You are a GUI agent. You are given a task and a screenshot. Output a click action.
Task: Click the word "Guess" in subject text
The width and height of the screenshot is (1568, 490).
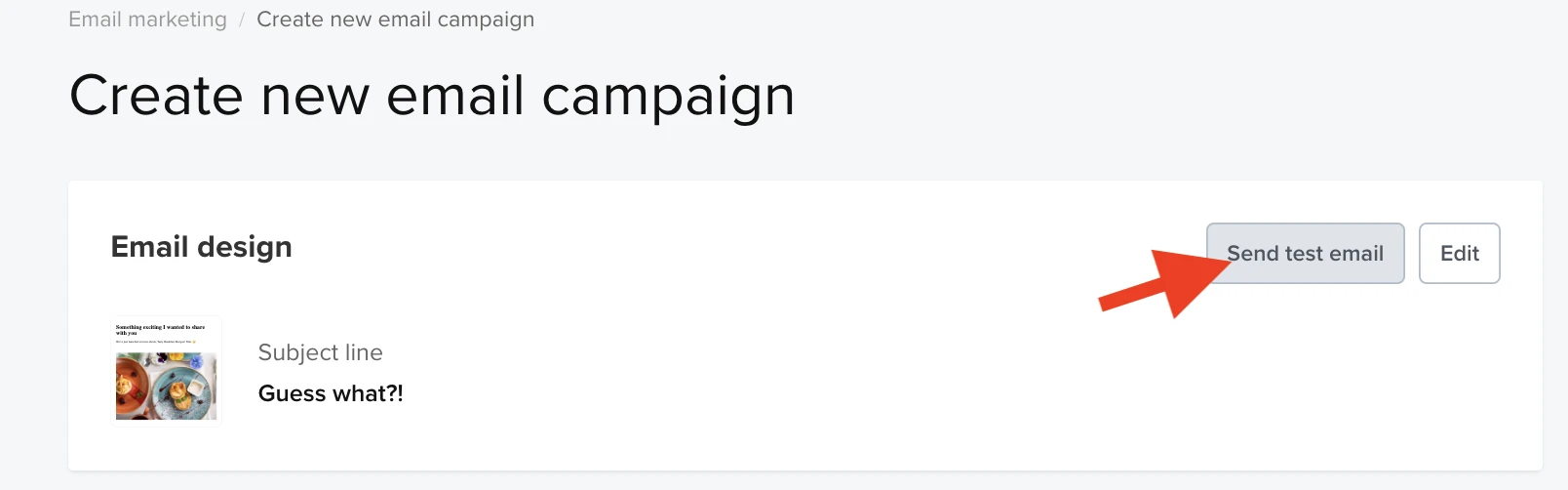292,393
